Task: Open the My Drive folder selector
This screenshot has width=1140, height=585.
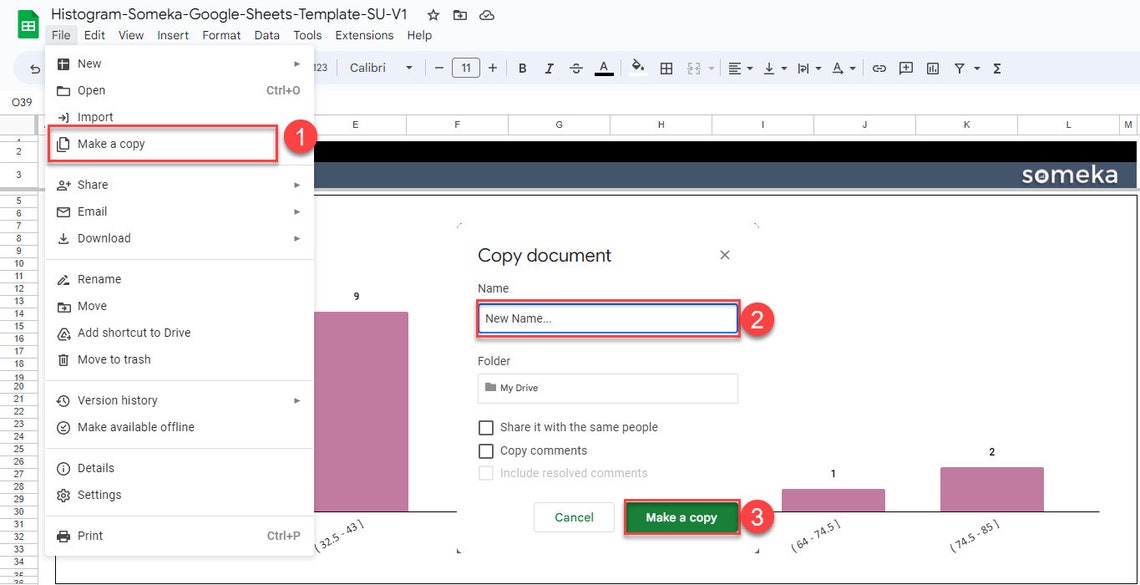Action: click(x=607, y=388)
